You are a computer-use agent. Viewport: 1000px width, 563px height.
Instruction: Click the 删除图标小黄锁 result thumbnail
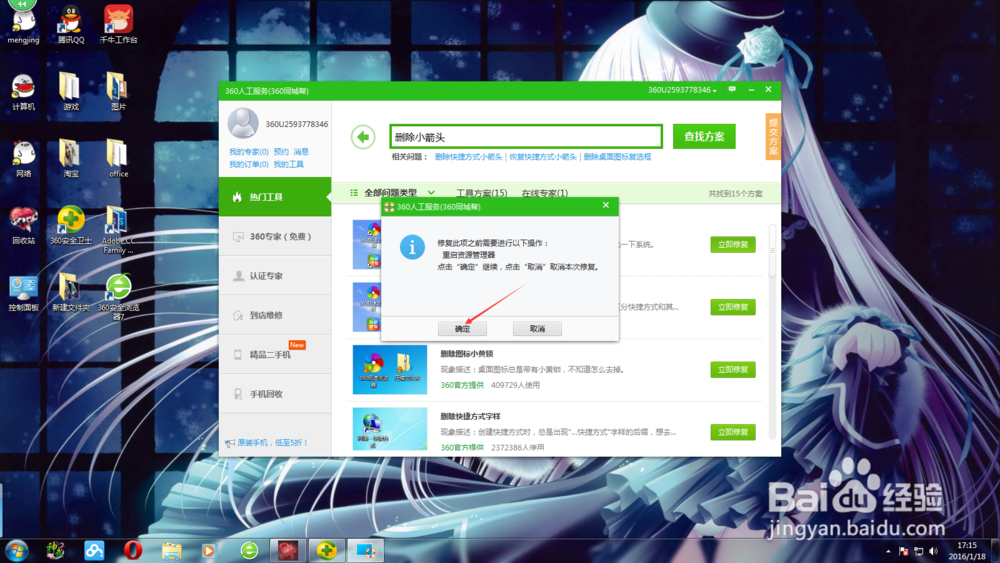[x=390, y=370]
